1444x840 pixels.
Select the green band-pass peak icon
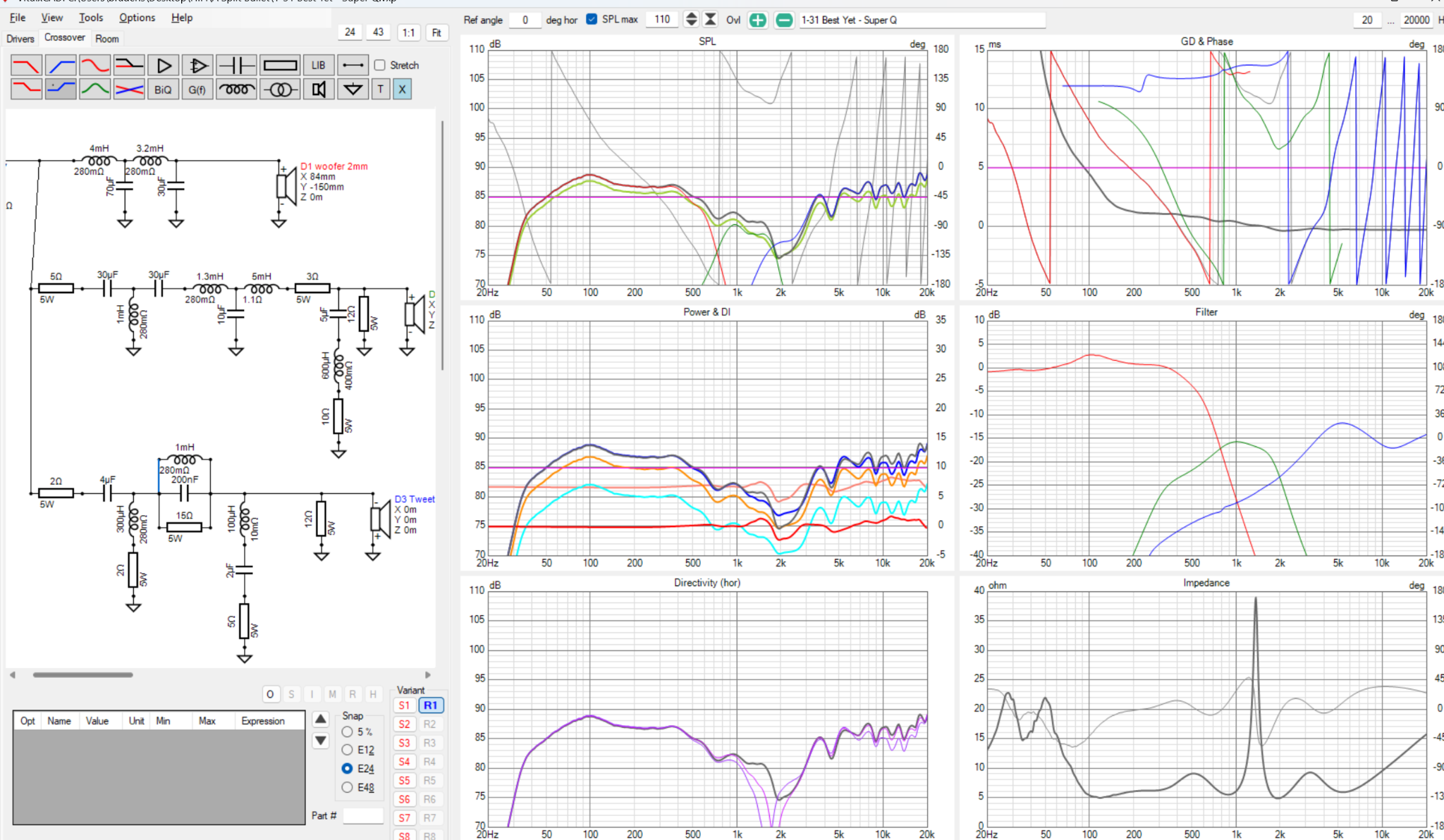94,89
